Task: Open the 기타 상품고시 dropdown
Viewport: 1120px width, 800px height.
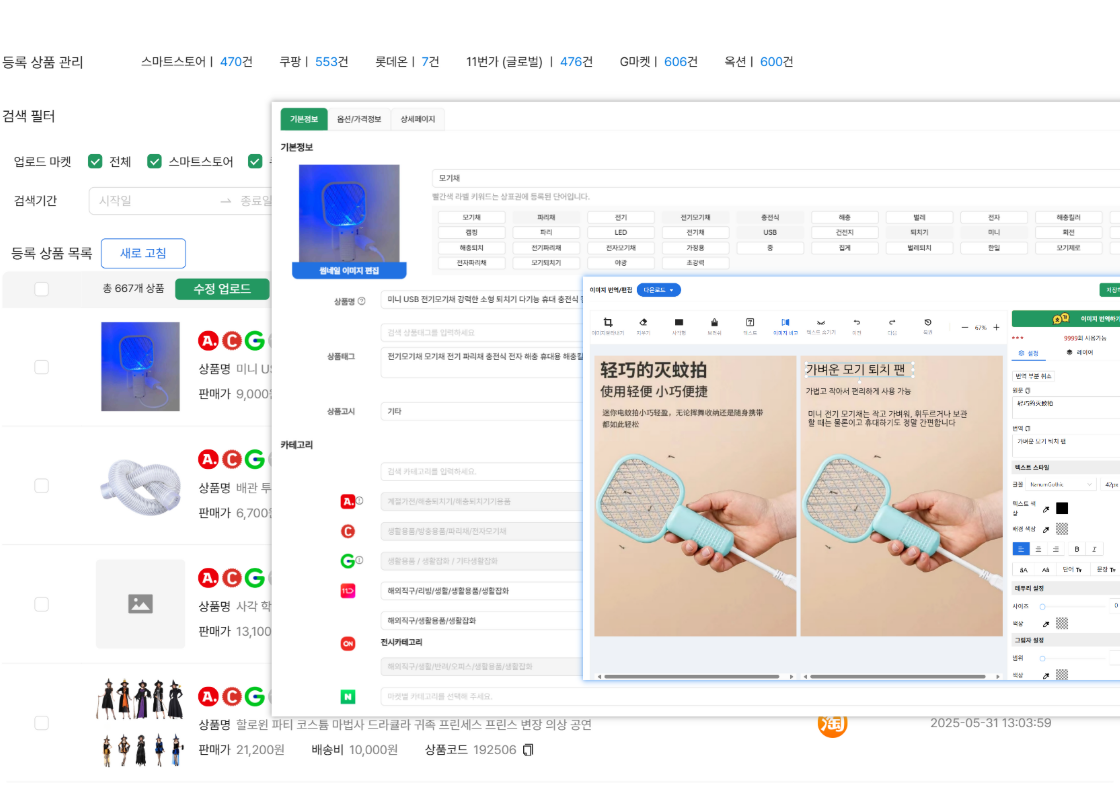Action: tap(480, 411)
